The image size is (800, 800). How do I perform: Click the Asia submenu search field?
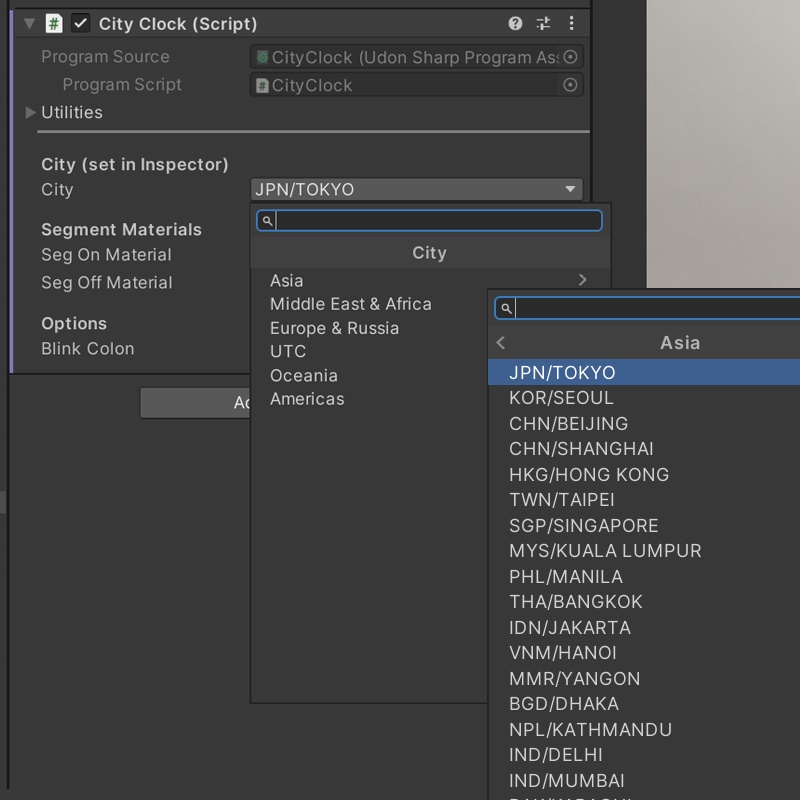pyautogui.click(x=647, y=309)
